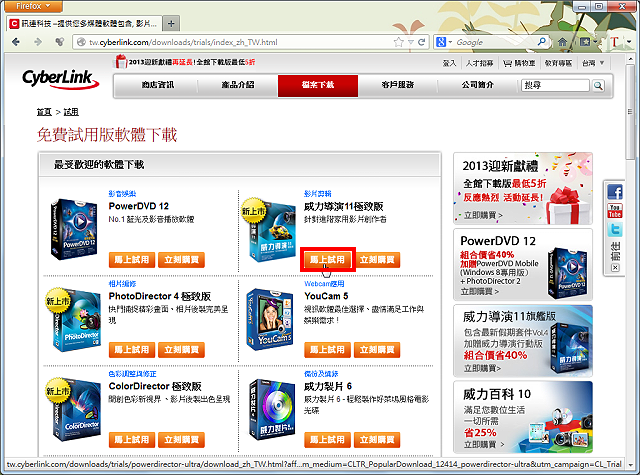Open the 教育專區 link
The height and width of the screenshot is (475, 640).
(558, 63)
